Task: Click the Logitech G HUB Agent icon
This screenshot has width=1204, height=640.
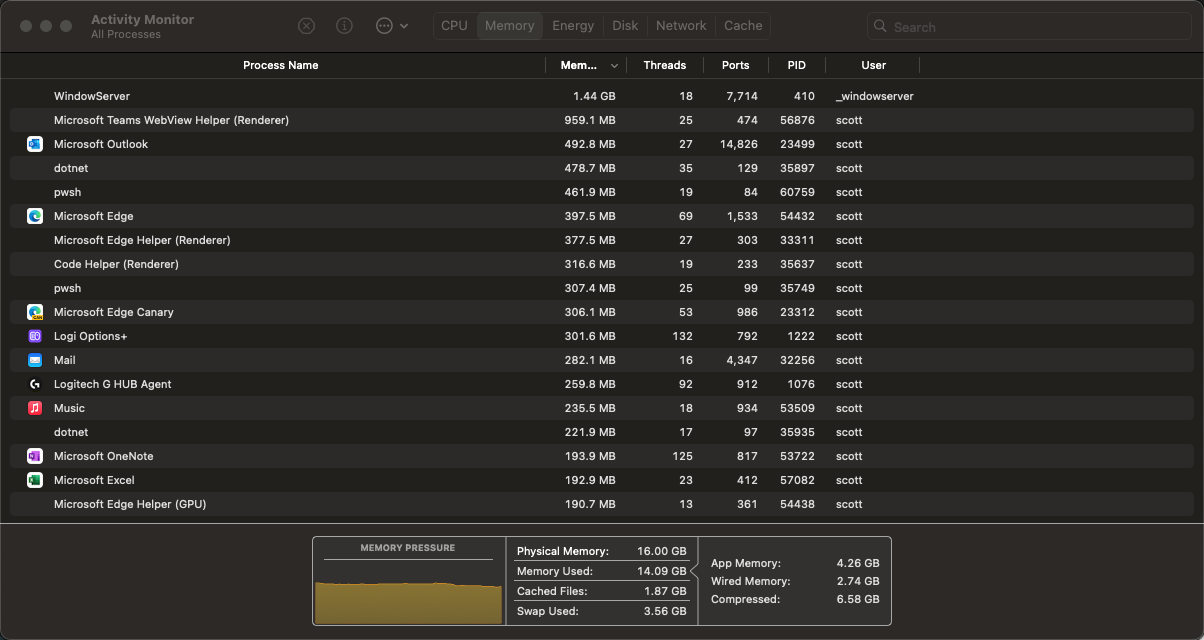Action: point(35,384)
